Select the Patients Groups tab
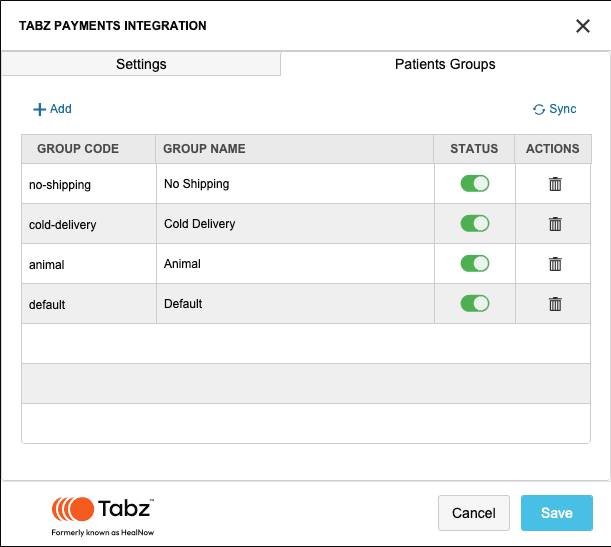 coord(445,64)
